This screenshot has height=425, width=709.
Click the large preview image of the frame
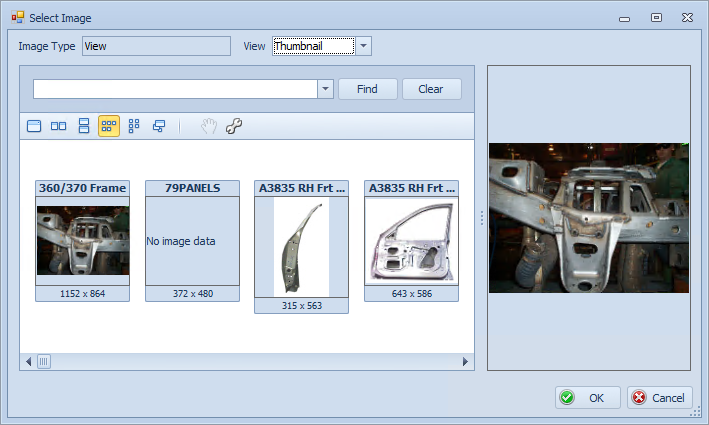[589, 218]
